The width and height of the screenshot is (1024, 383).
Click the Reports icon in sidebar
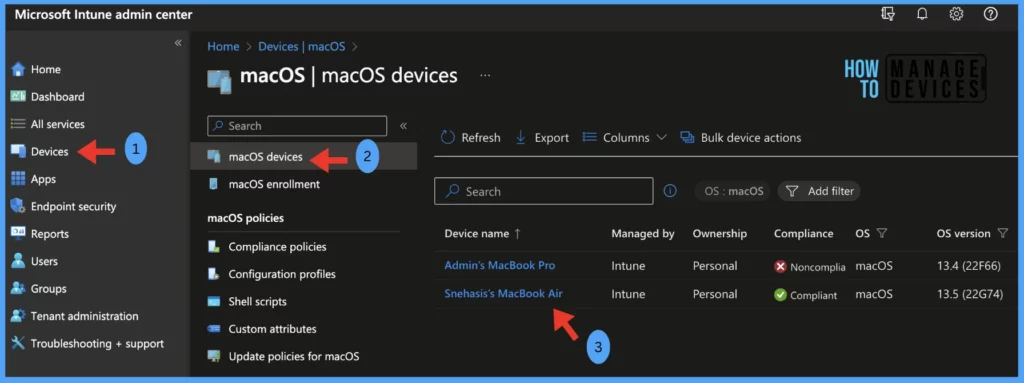tap(18, 234)
